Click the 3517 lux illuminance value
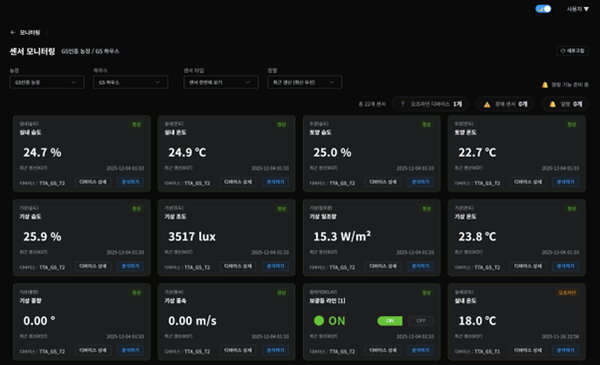Viewport: 600px width, 365px height. click(192, 237)
